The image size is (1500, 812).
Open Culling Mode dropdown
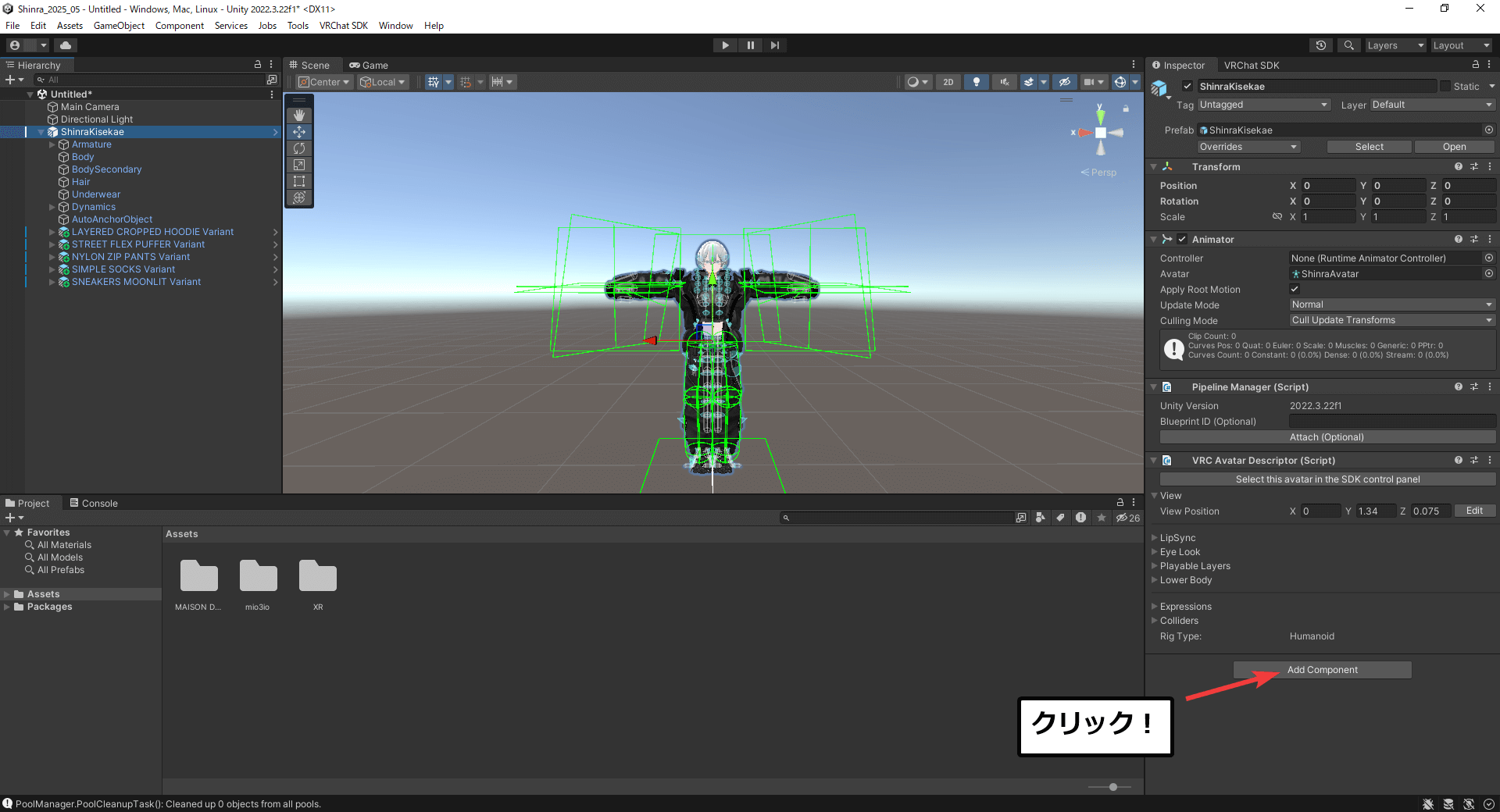pos(1391,320)
